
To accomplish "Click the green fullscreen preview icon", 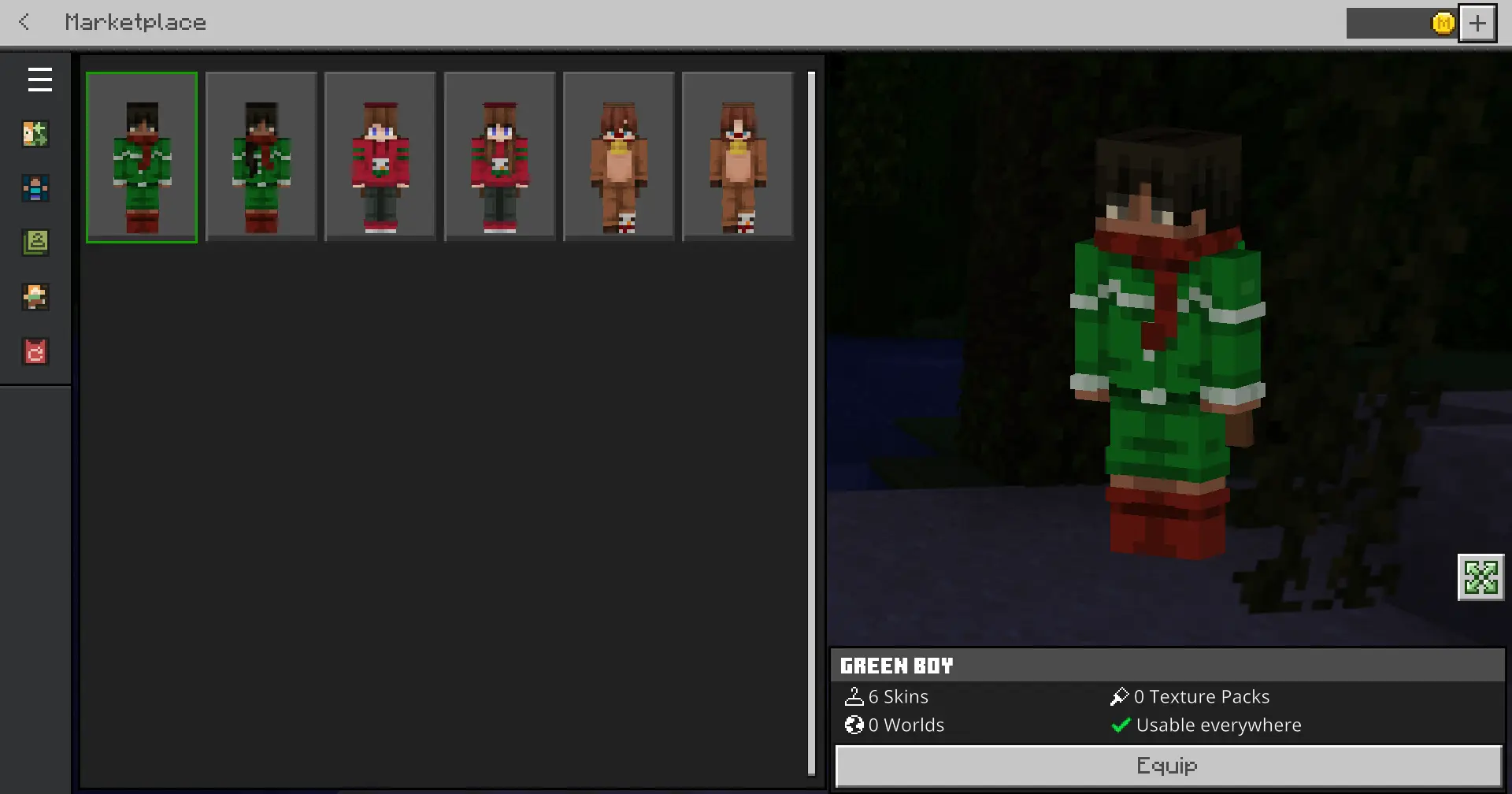I will point(1480,577).
